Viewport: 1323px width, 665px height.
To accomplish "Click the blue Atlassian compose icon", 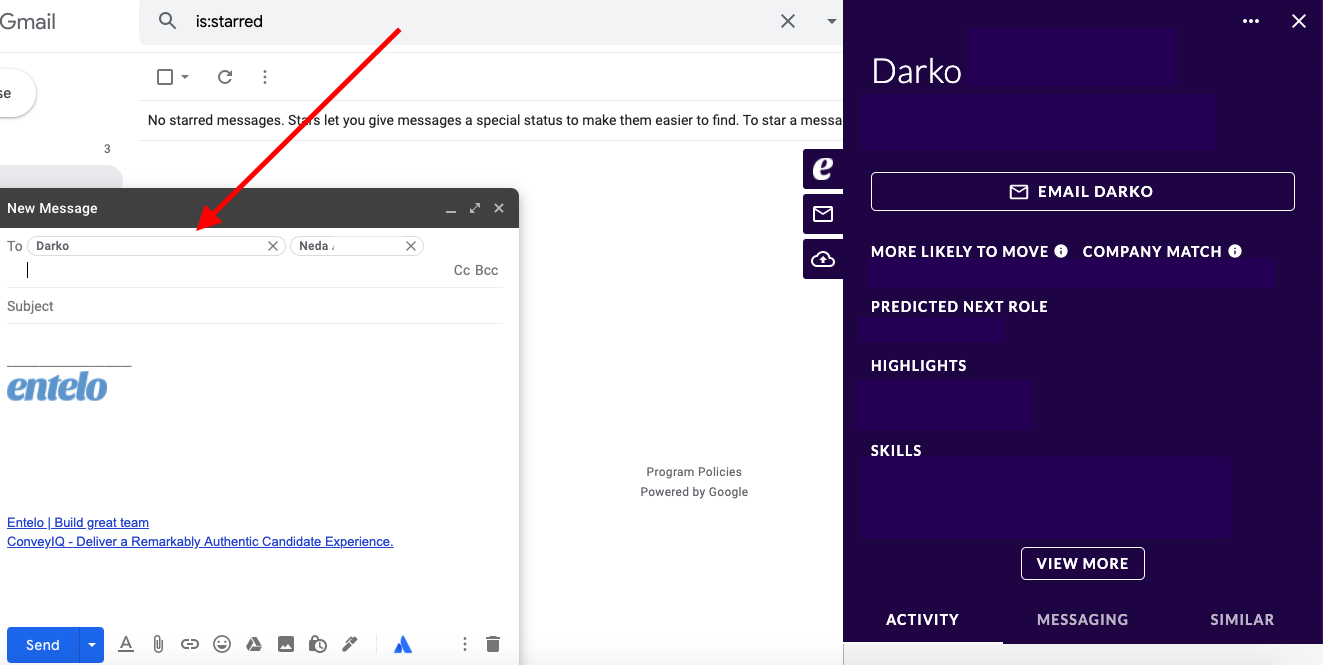I will [x=403, y=645].
